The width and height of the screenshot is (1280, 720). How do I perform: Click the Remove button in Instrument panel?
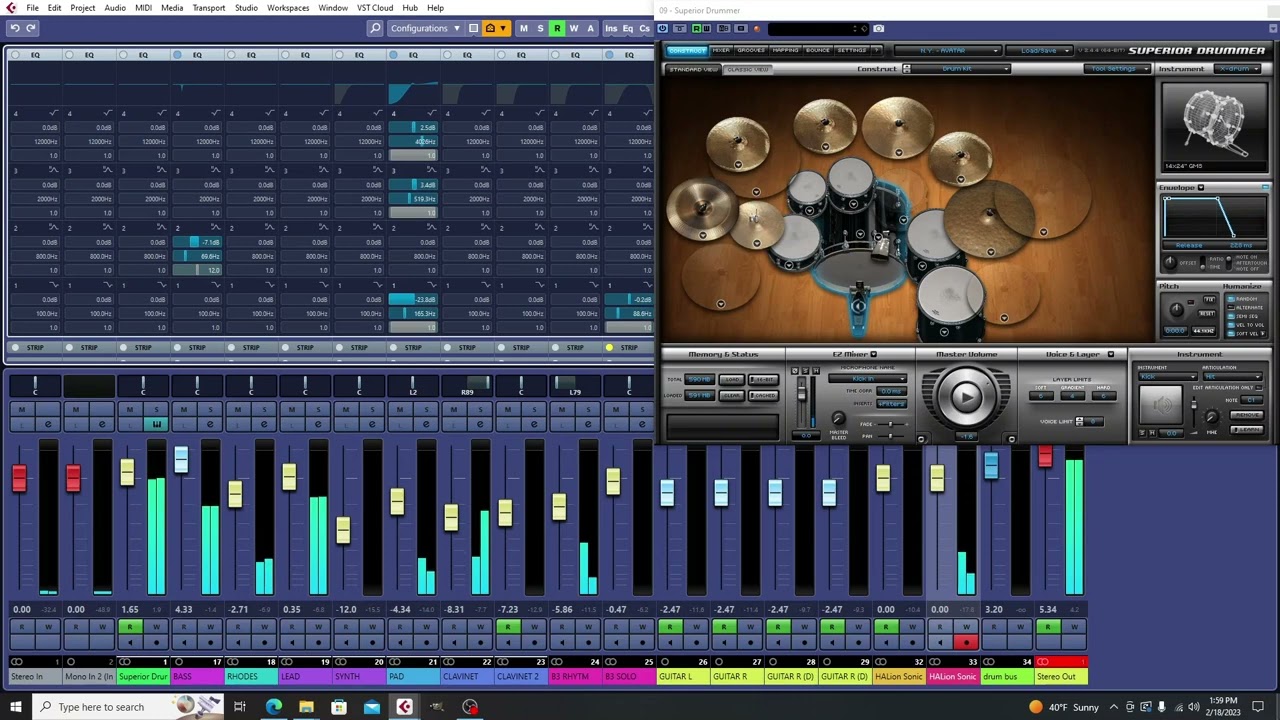point(1246,414)
